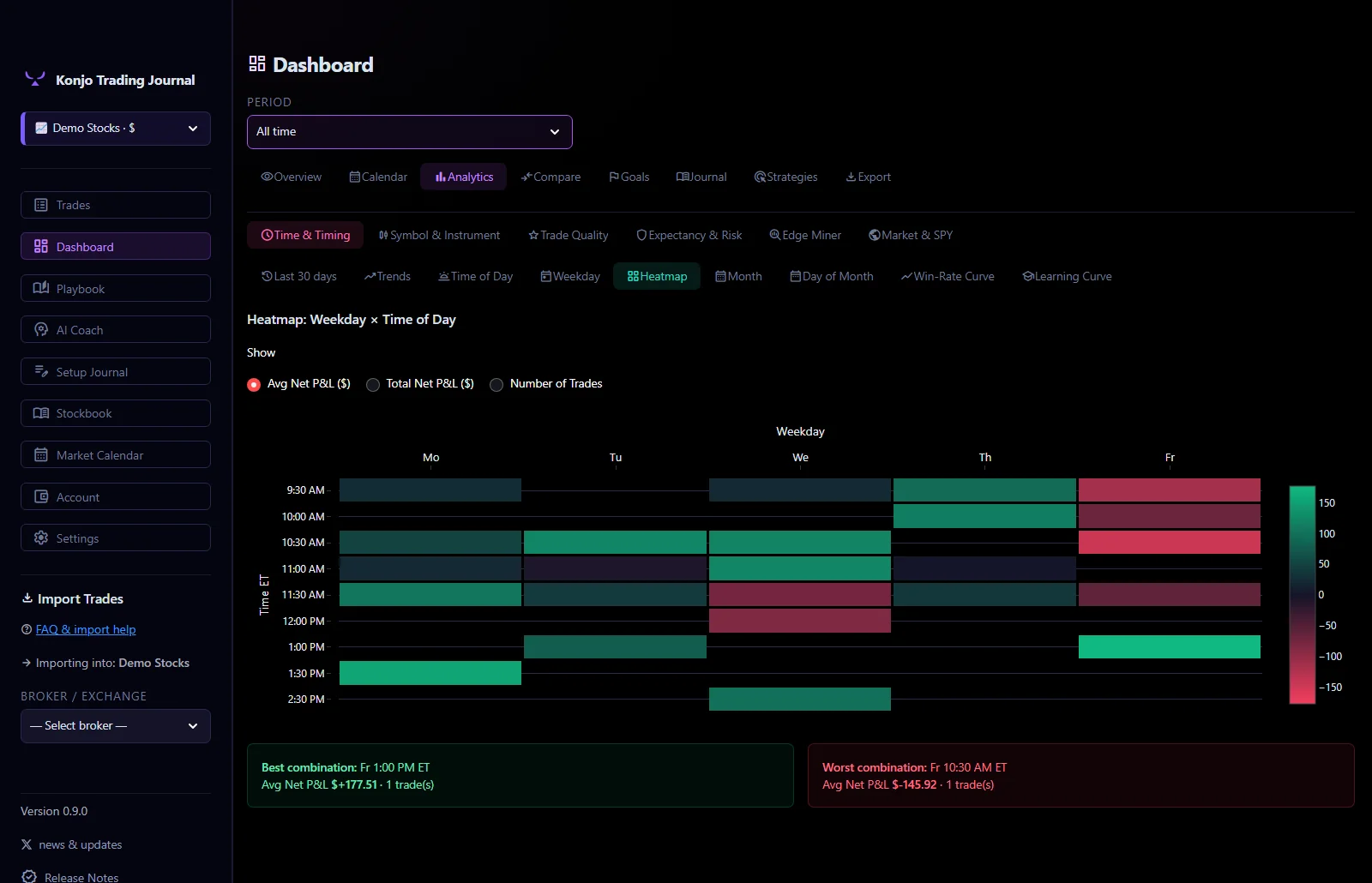Select the Number of Trades radio button
The width and height of the screenshot is (1372, 883).
[x=496, y=385]
